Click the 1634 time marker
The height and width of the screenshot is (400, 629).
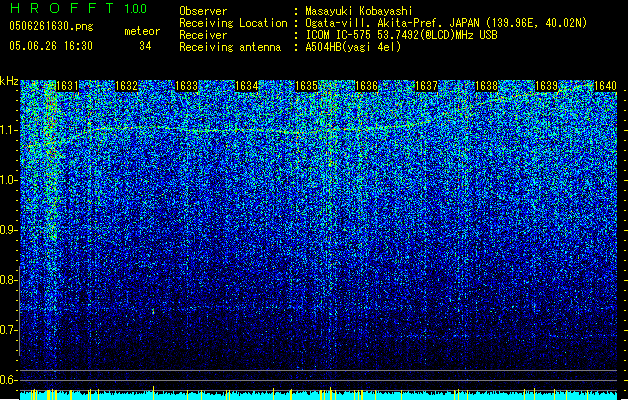246,86
